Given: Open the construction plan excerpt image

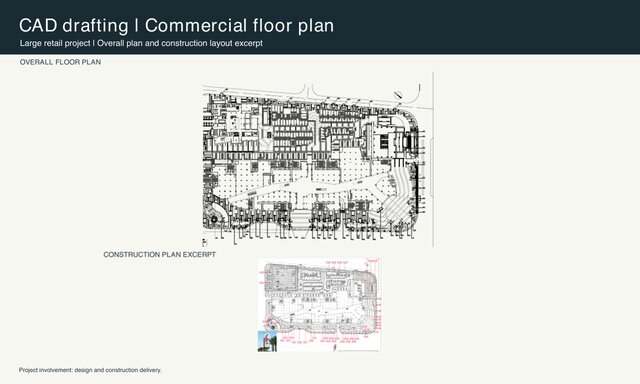Looking at the screenshot, I should click(320, 305).
